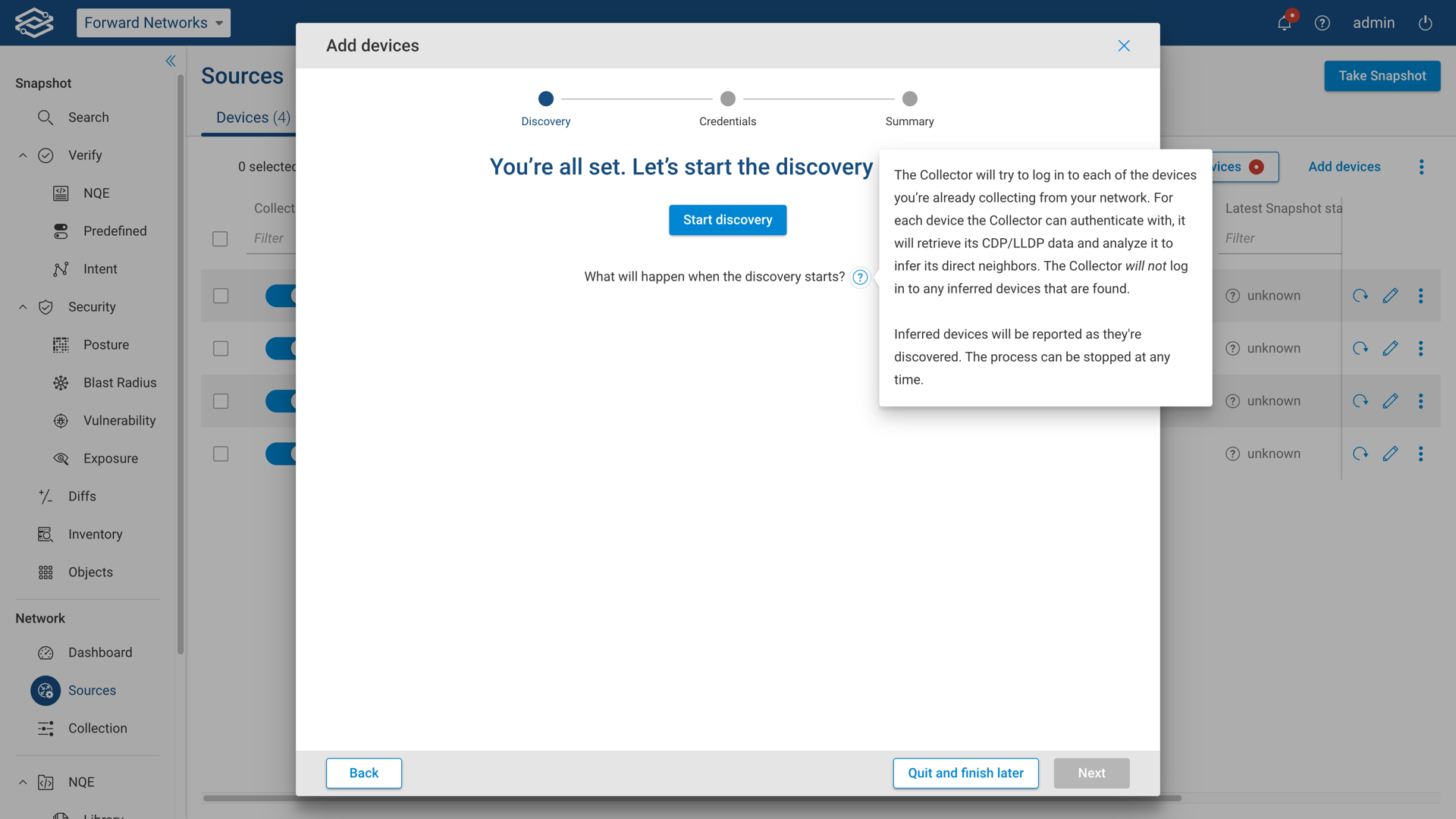Check the select-all devices checkbox

[x=220, y=238]
